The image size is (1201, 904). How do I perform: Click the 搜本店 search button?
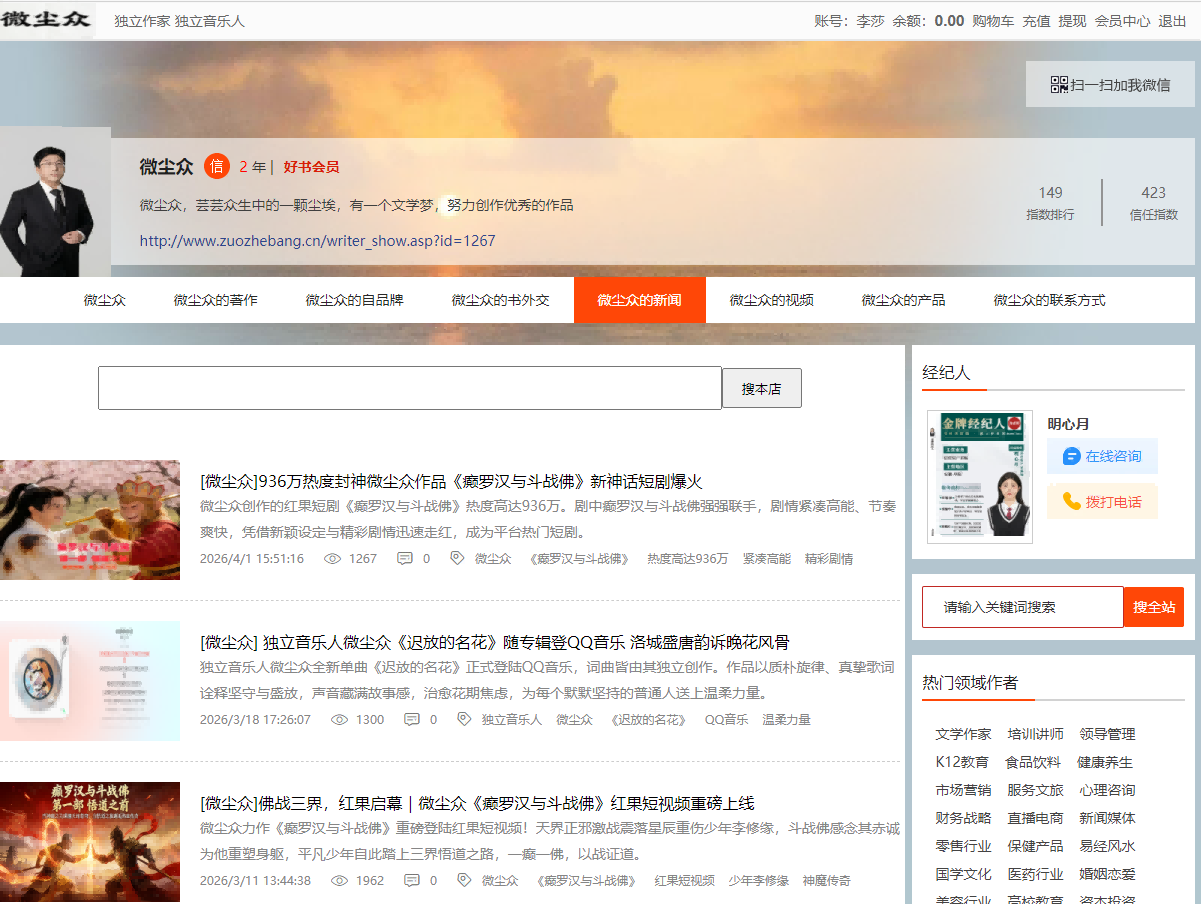(x=761, y=388)
